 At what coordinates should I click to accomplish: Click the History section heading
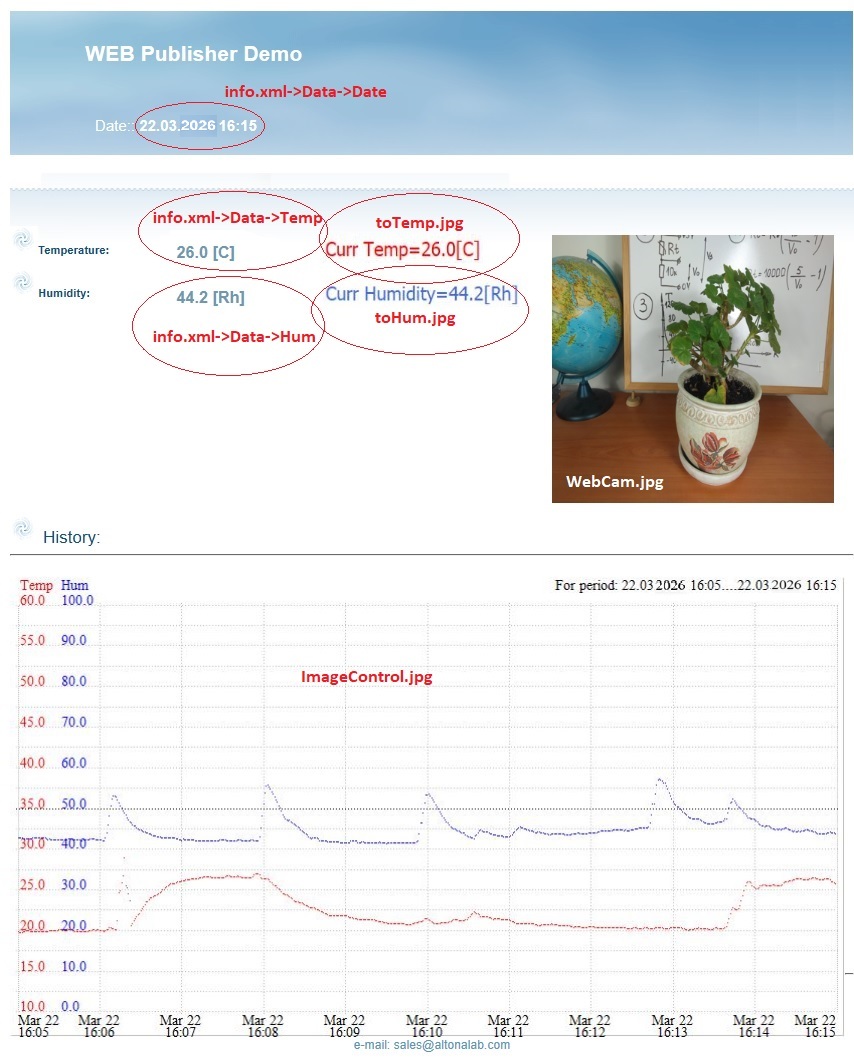click(71, 538)
